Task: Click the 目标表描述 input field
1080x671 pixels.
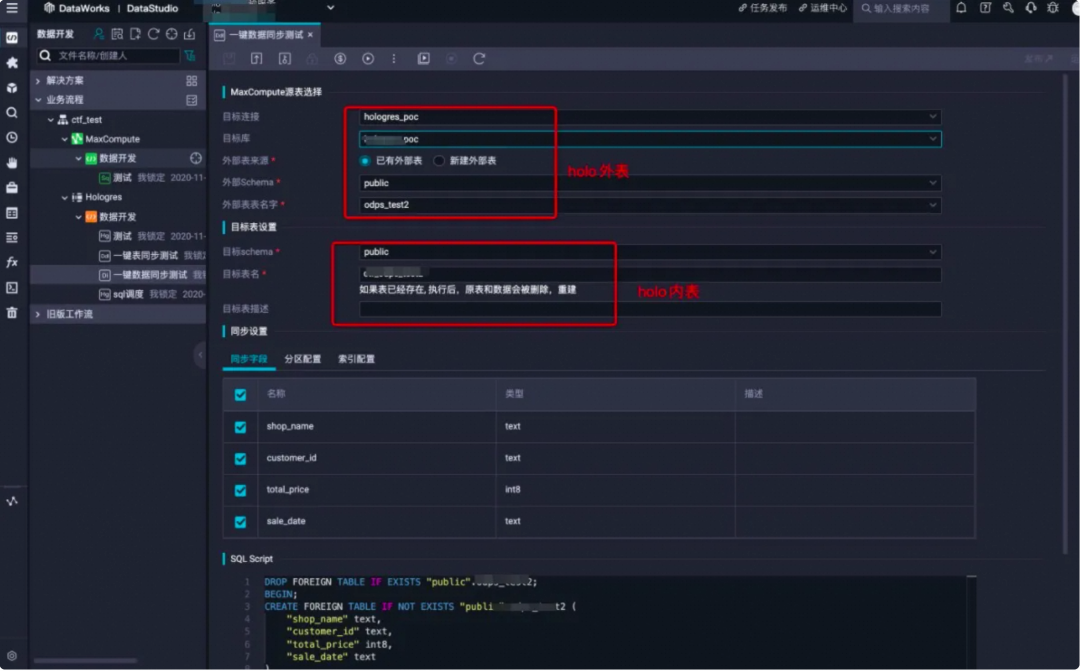Action: point(650,309)
